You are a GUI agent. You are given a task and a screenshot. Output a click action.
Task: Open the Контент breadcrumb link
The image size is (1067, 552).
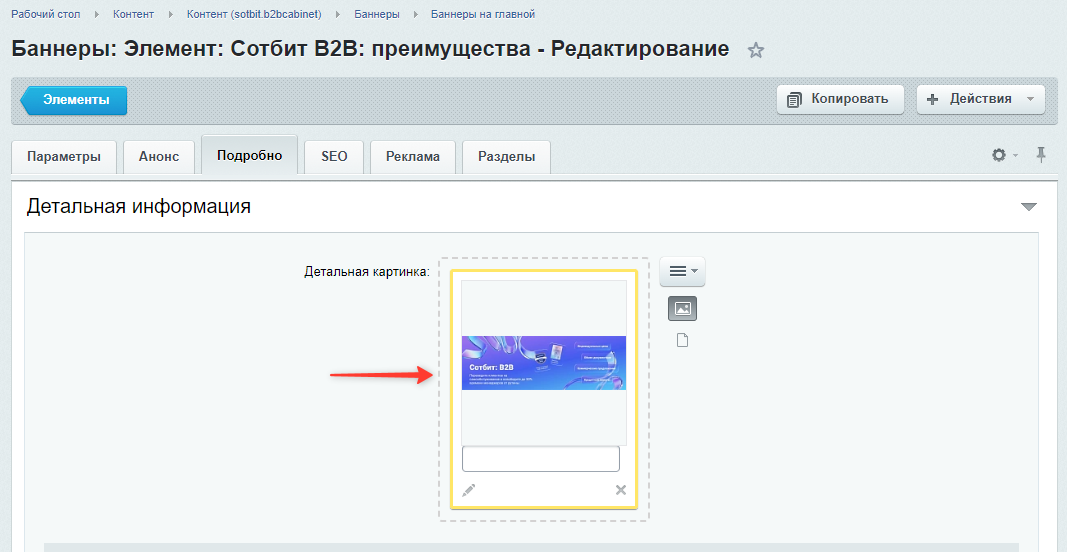tap(133, 14)
